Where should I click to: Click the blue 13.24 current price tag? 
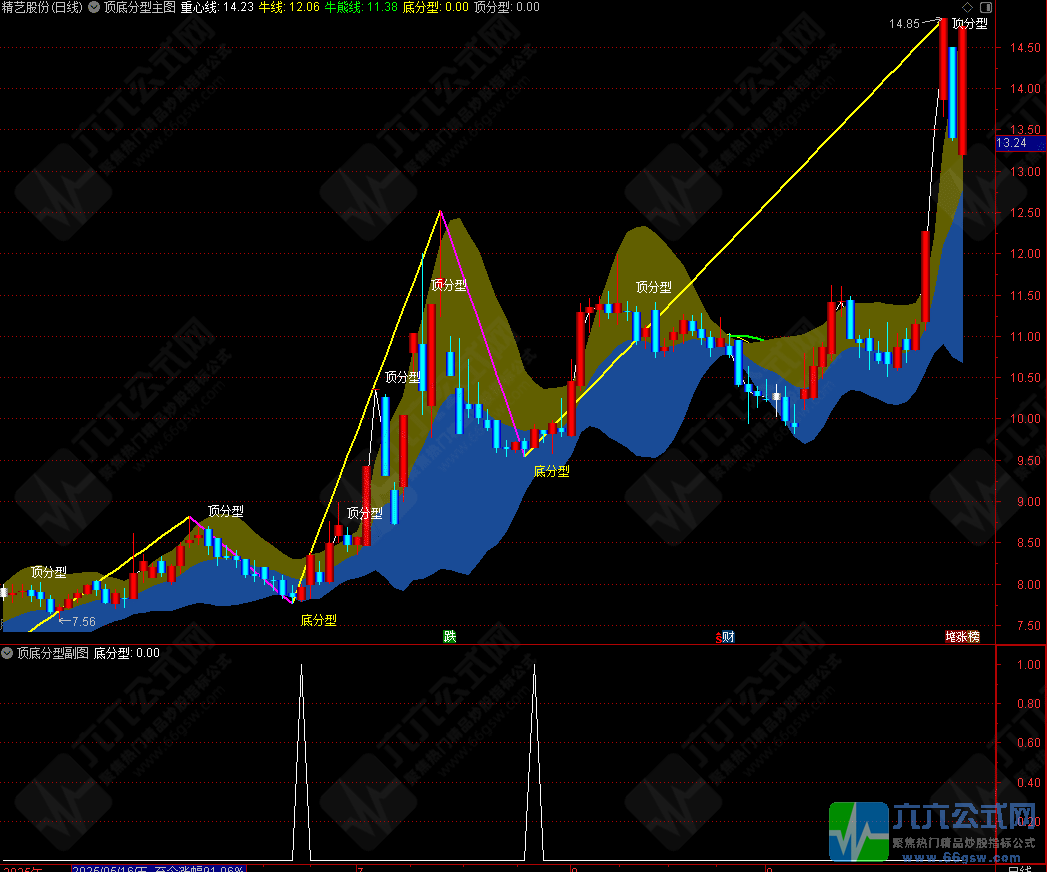pos(1012,143)
